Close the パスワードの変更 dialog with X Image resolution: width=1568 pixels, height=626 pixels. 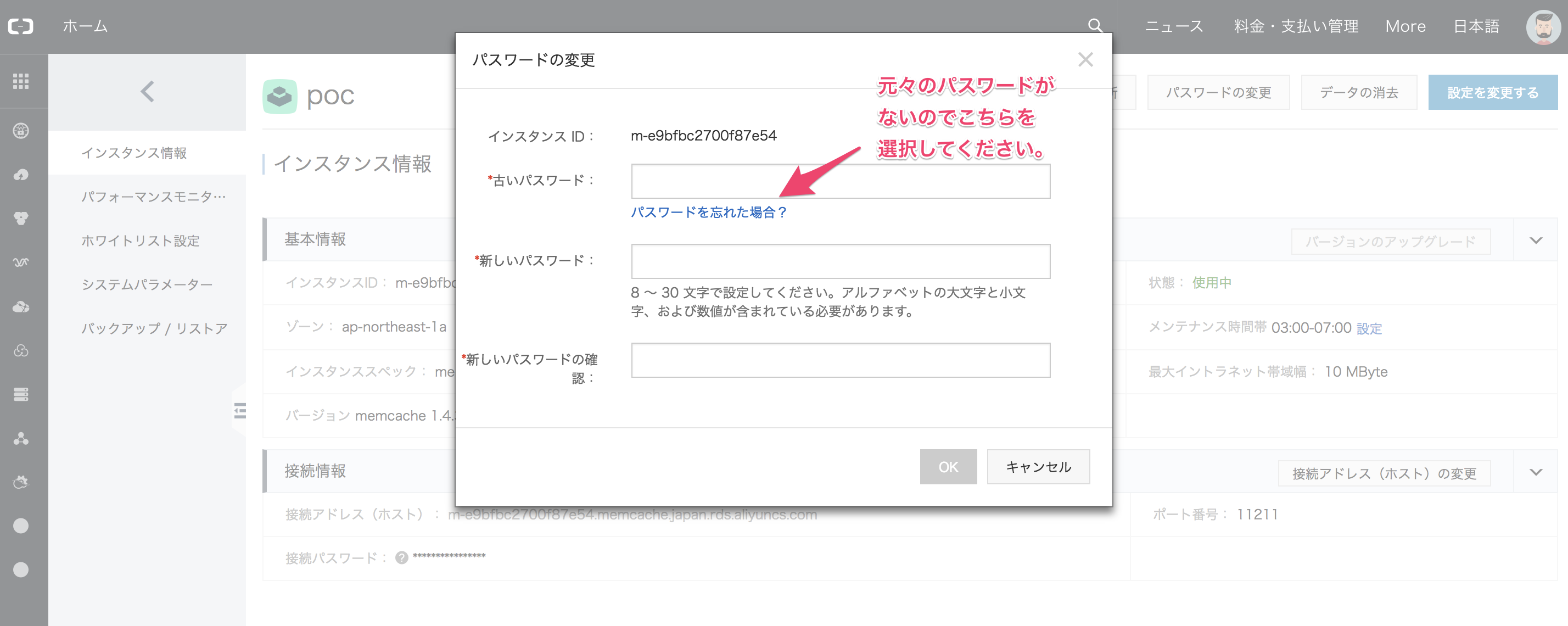click(1085, 60)
